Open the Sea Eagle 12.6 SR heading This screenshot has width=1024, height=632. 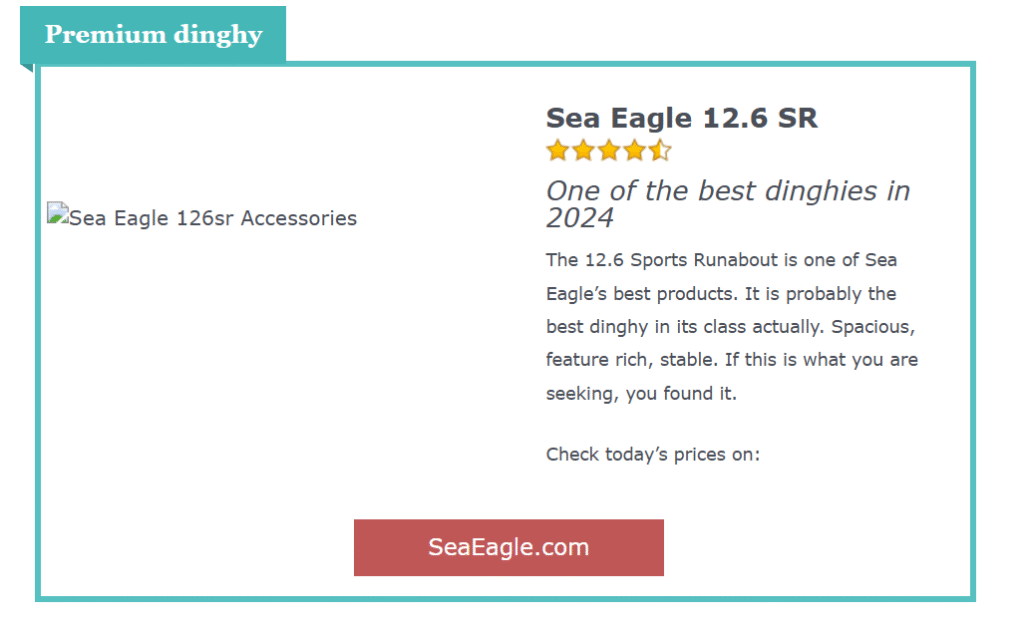pos(681,118)
